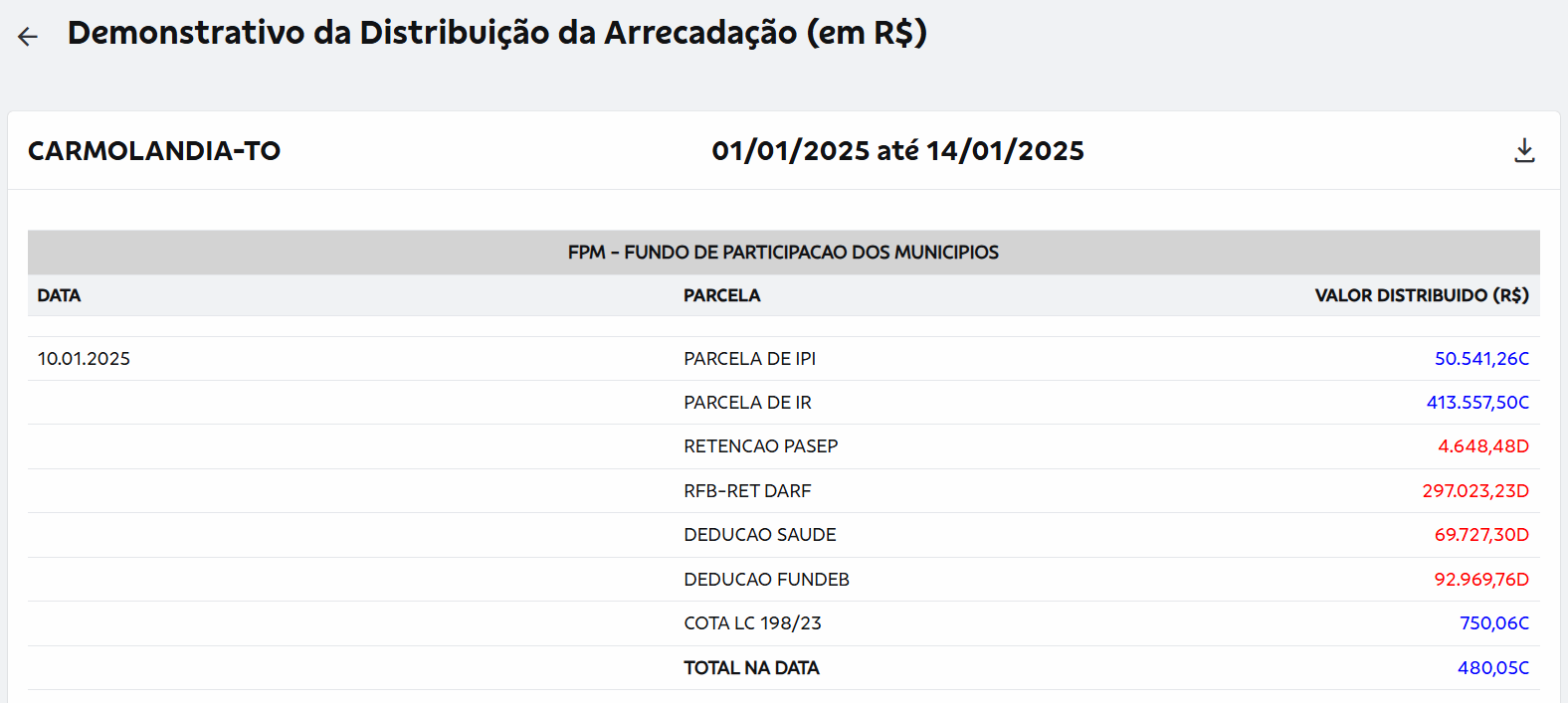Select the date cell 10.01.2025

click(x=84, y=359)
